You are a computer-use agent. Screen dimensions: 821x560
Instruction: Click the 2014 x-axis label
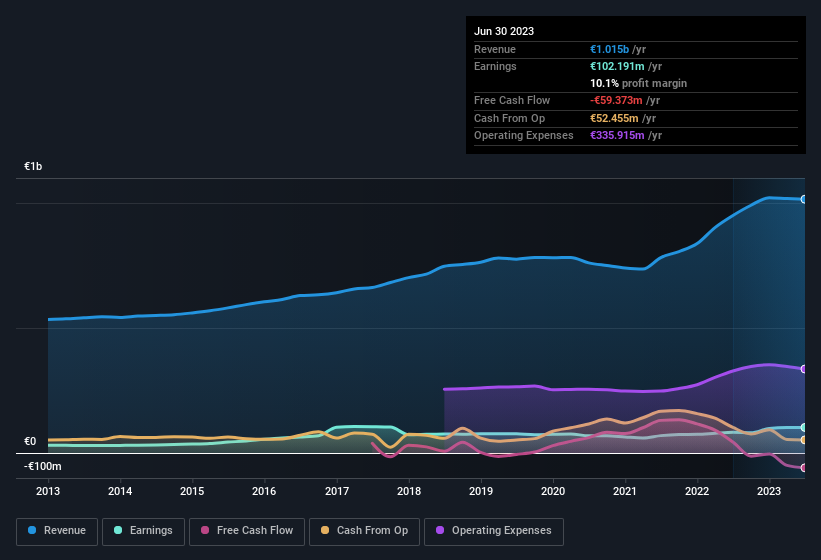(120, 491)
